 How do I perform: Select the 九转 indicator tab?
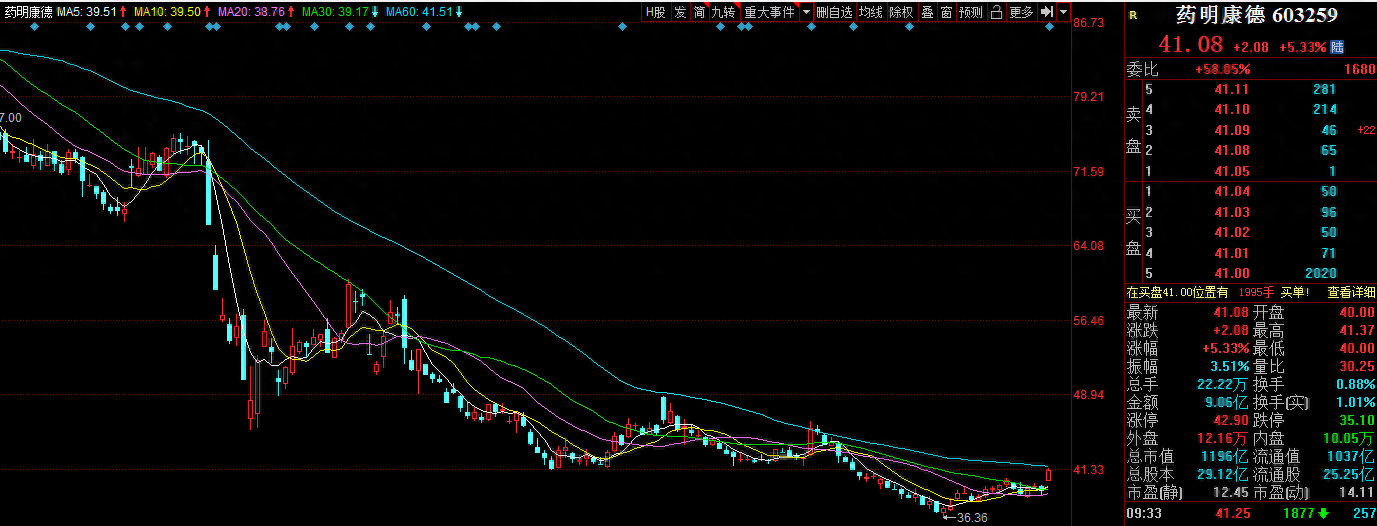coord(723,12)
